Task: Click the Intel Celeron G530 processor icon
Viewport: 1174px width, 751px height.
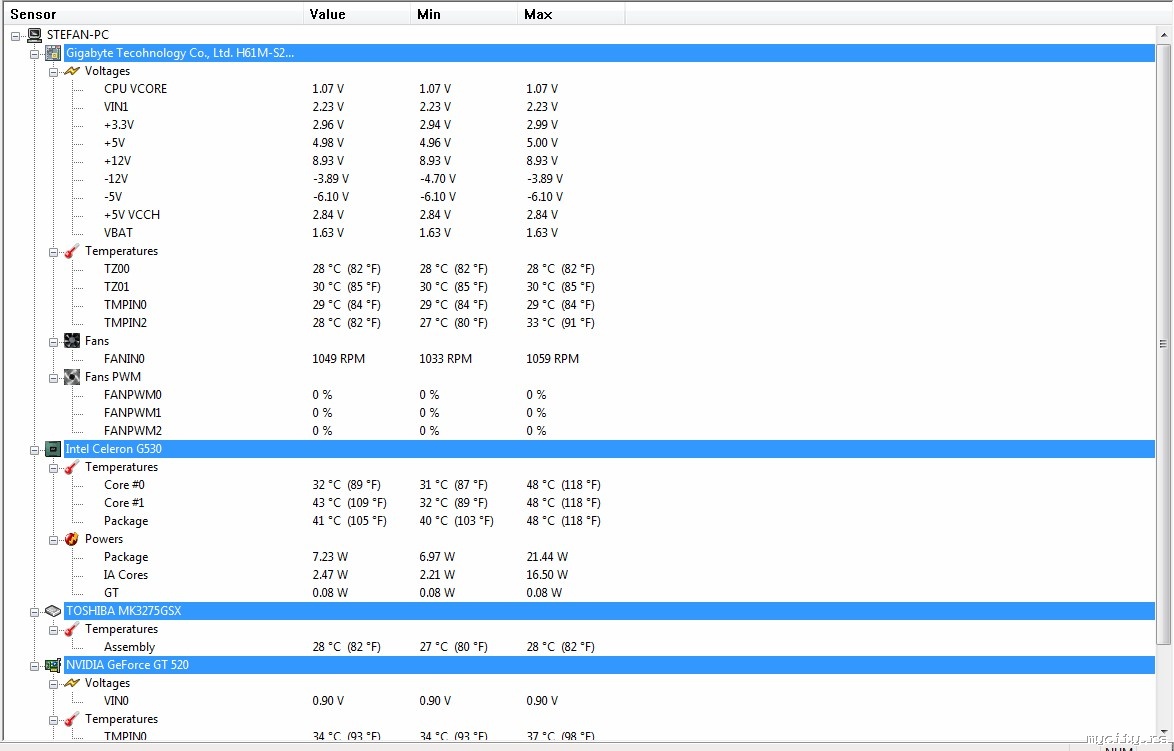Action: (53, 449)
